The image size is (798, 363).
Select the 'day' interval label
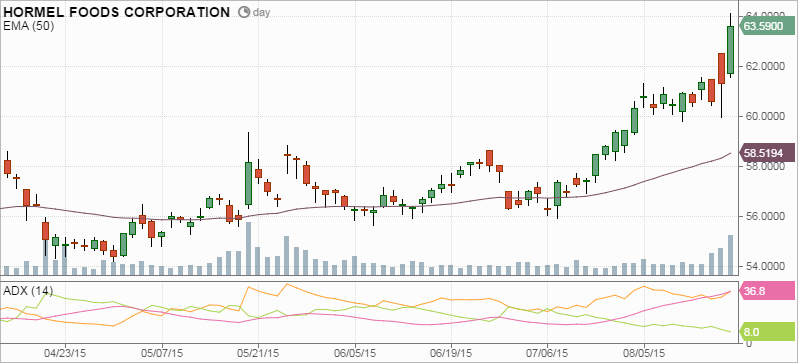coord(261,12)
